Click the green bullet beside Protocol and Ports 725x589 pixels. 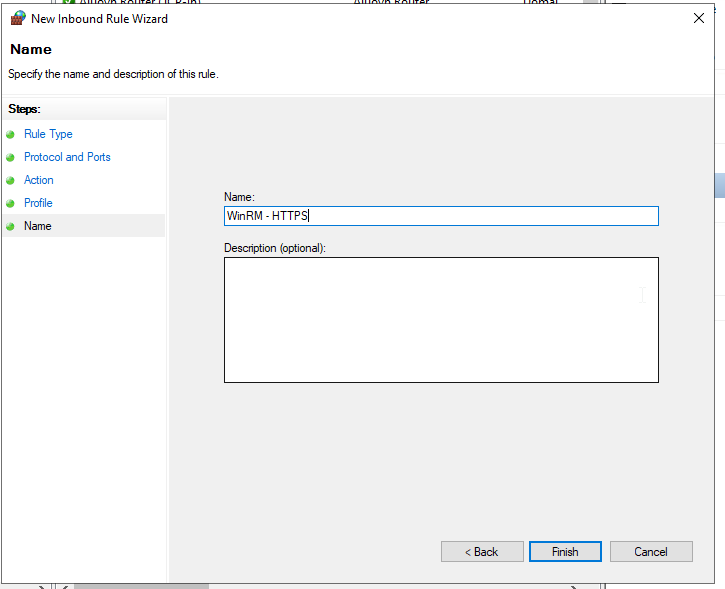(x=11, y=157)
